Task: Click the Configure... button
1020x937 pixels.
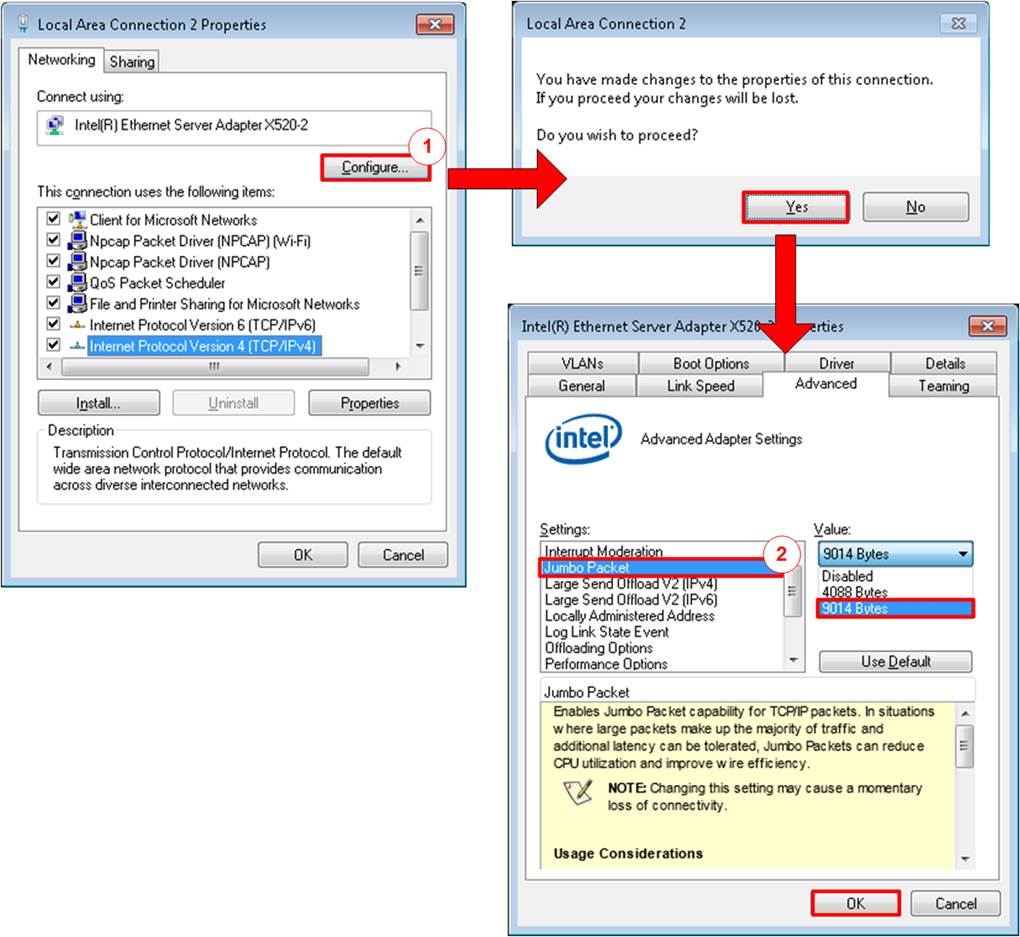Action: pos(375,167)
